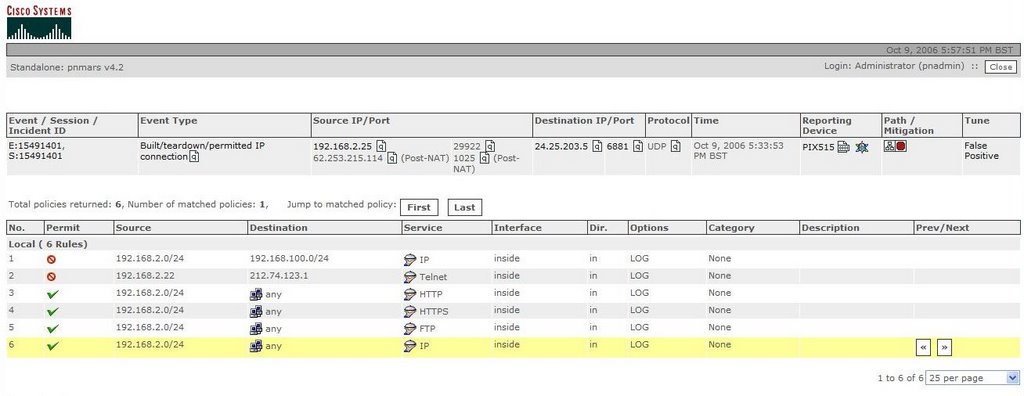Click deny icon in rule 2 row

tap(52, 276)
